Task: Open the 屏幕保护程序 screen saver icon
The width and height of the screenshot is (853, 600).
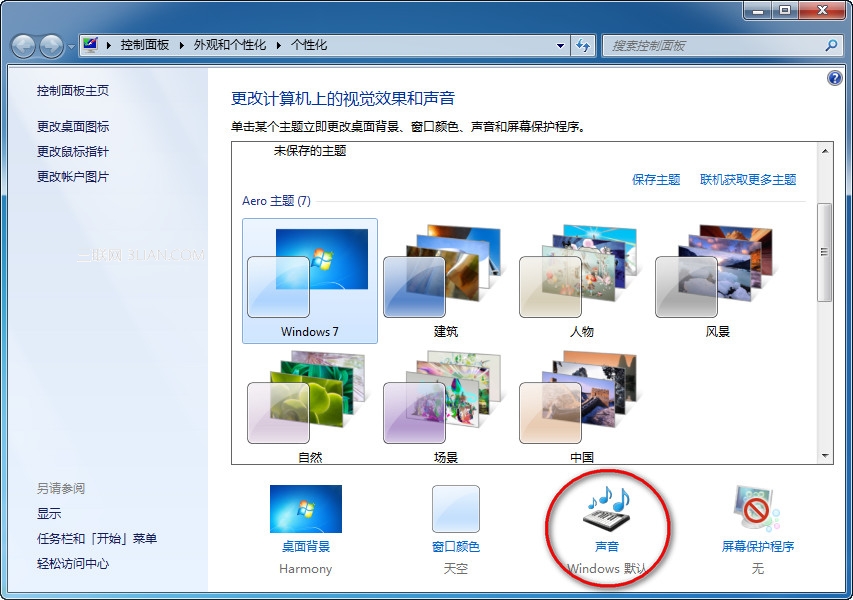Action: click(757, 511)
